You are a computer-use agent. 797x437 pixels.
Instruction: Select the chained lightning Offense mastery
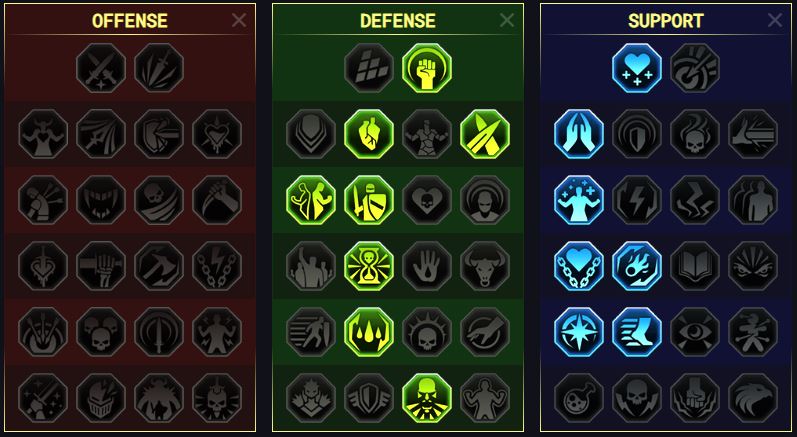tap(217, 266)
